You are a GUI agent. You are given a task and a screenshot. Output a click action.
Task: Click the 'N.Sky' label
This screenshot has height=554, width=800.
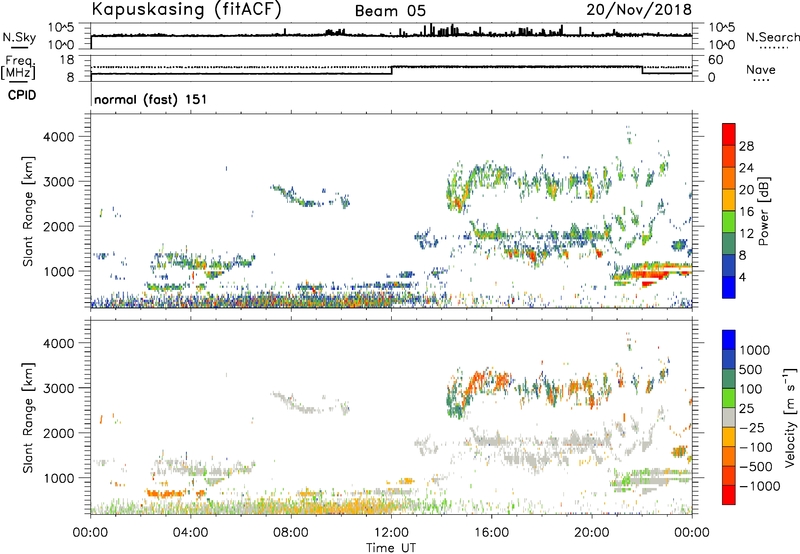(19, 37)
